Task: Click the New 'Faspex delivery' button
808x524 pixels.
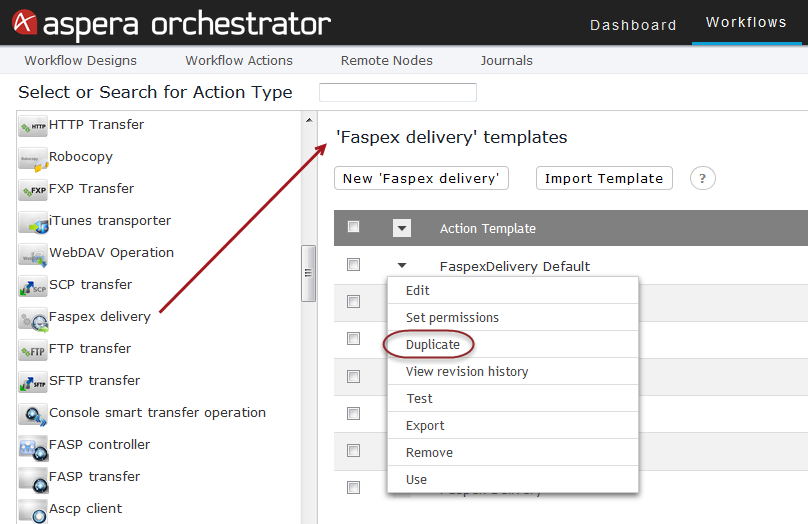Action: [422, 178]
